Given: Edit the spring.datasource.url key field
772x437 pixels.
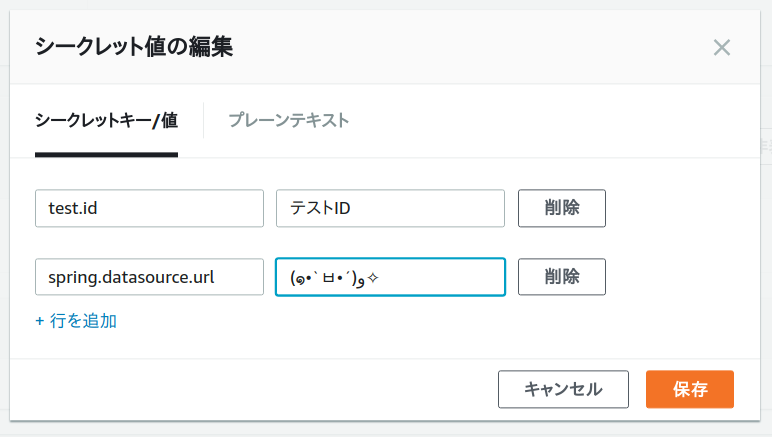Looking at the screenshot, I should point(149,277).
